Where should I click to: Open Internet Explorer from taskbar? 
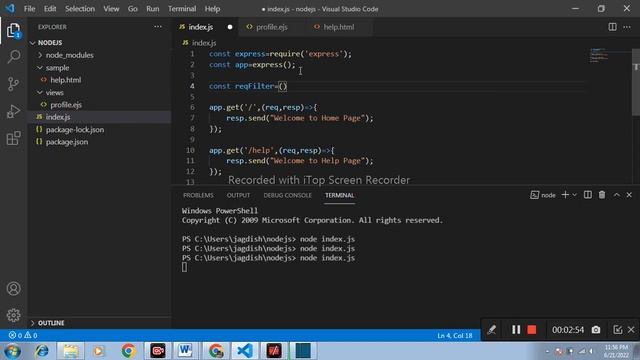tap(42, 351)
